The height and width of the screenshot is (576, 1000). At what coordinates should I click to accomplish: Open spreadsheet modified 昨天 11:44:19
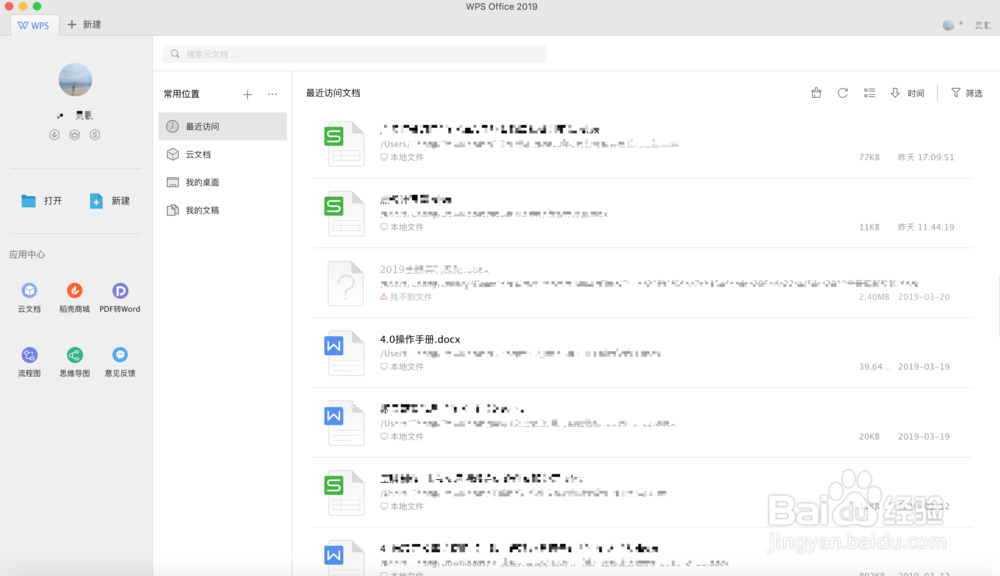642,213
